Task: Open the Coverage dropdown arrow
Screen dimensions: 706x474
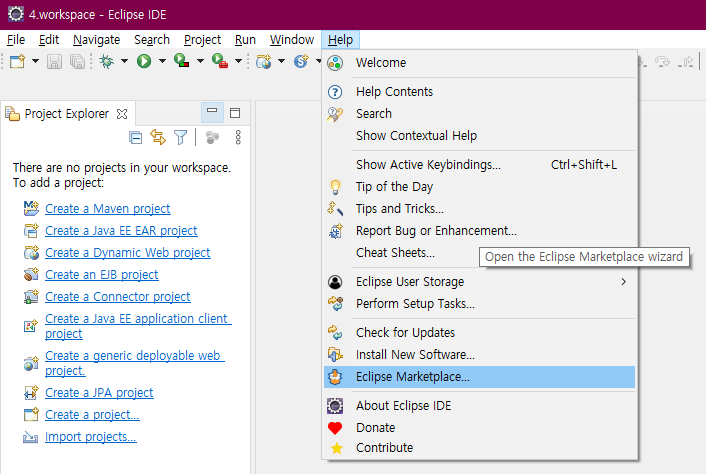Action: [x=200, y=61]
